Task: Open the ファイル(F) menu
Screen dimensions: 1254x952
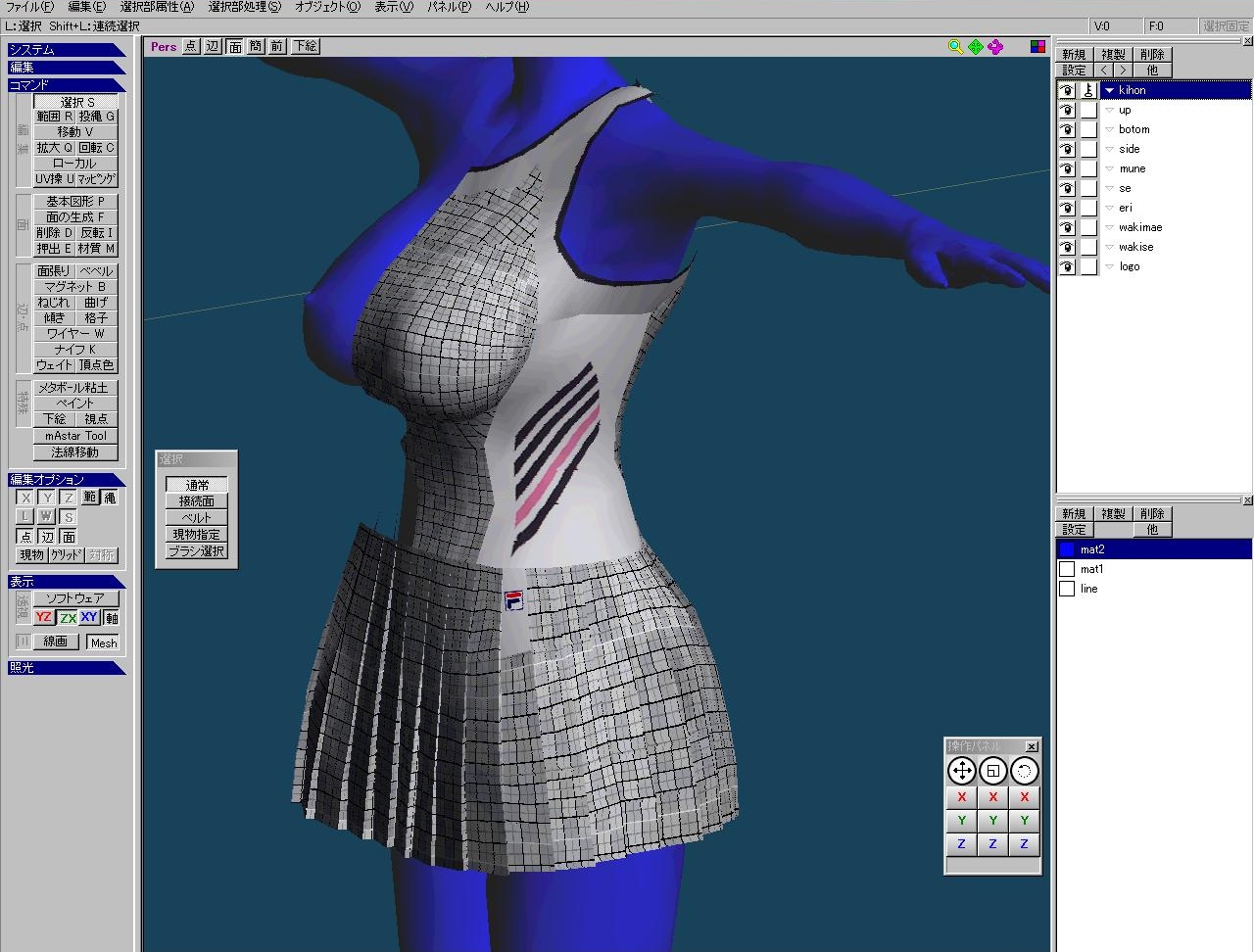Action: [x=29, y=7]
